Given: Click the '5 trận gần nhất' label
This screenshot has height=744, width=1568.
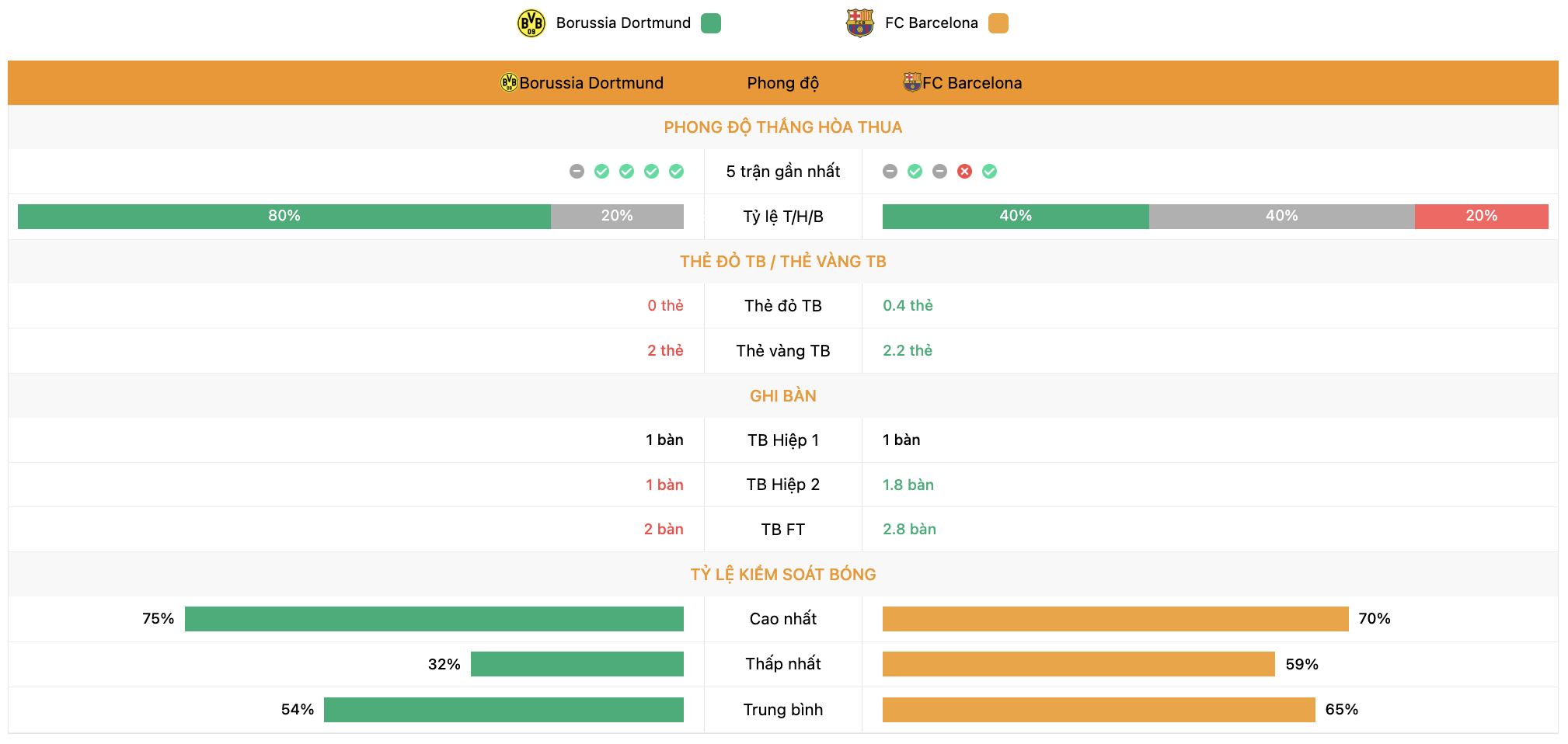Looking at the screenshot, I should (x=783, y=172).
